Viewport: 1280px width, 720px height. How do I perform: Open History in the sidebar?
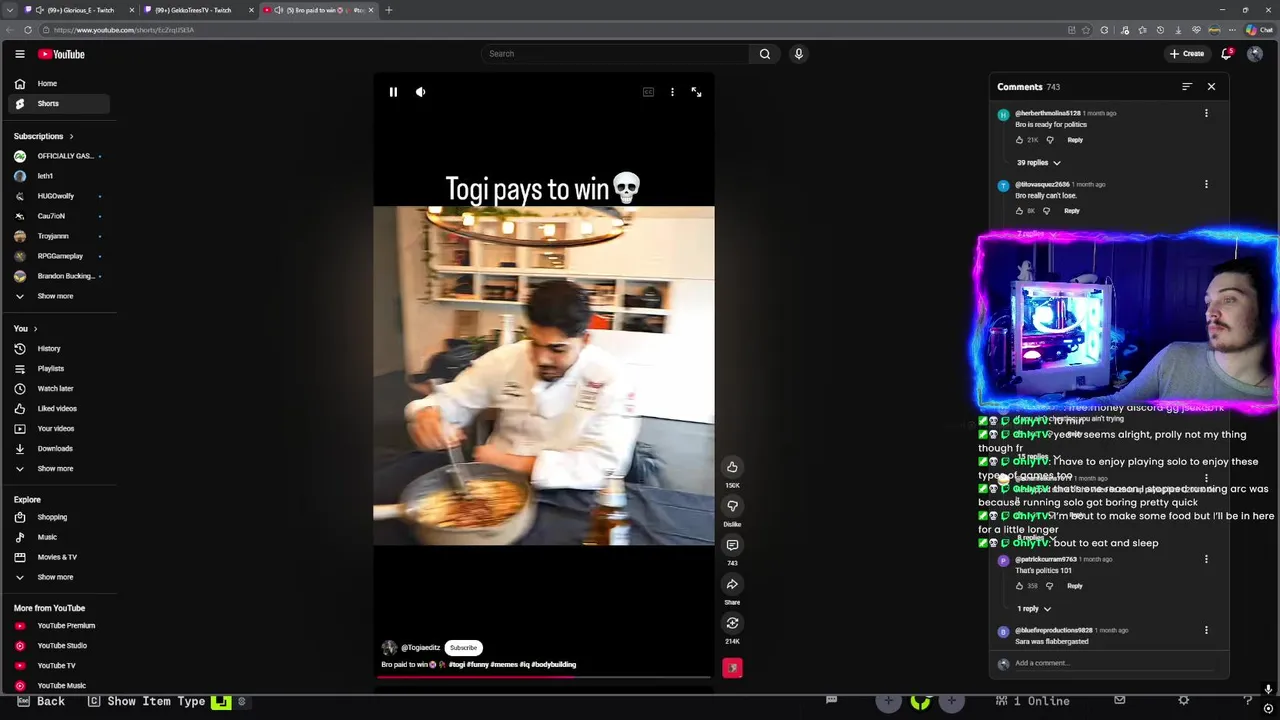coord(59,349)
